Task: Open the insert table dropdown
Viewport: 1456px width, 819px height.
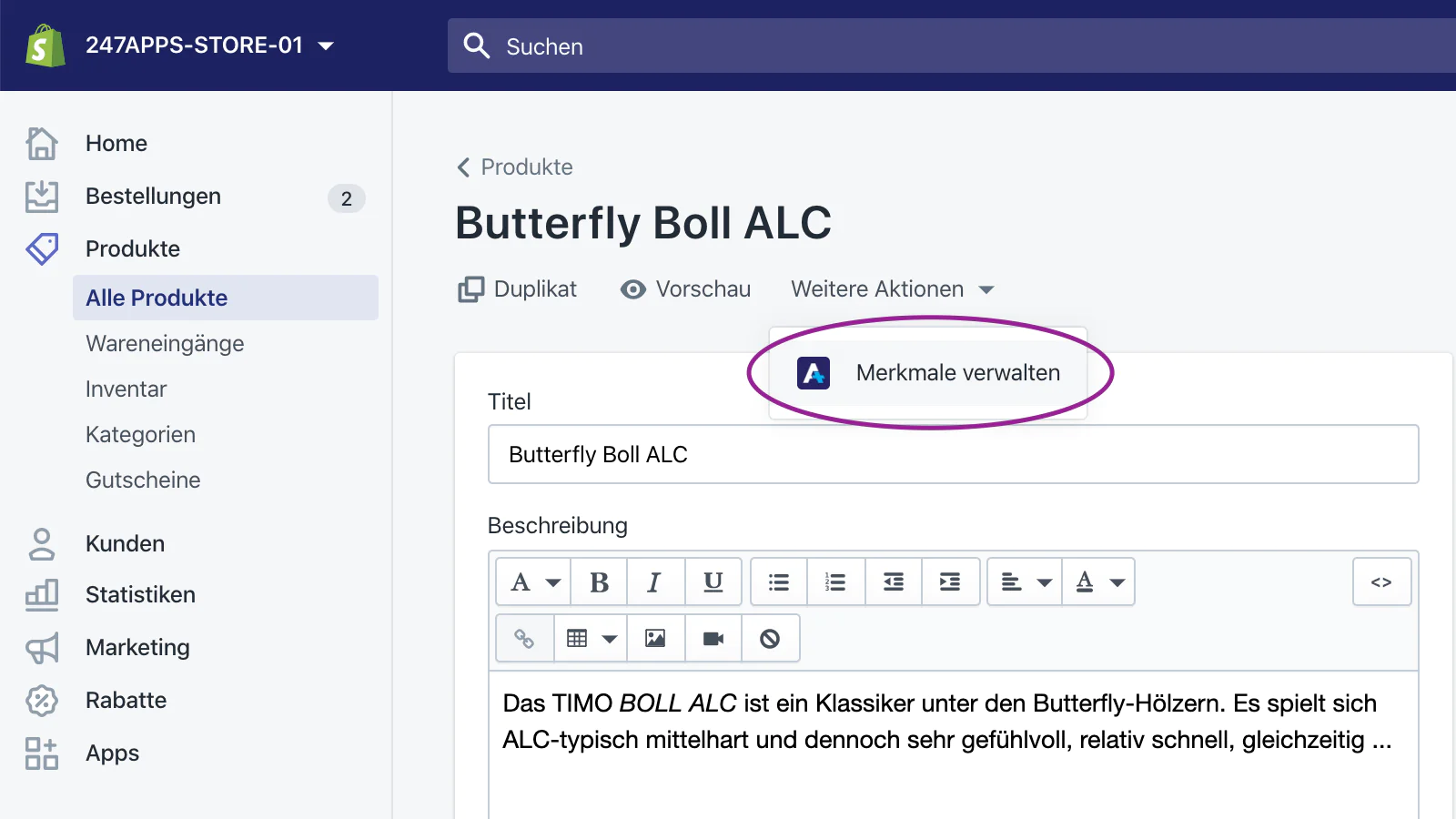Action: (591, 639)
